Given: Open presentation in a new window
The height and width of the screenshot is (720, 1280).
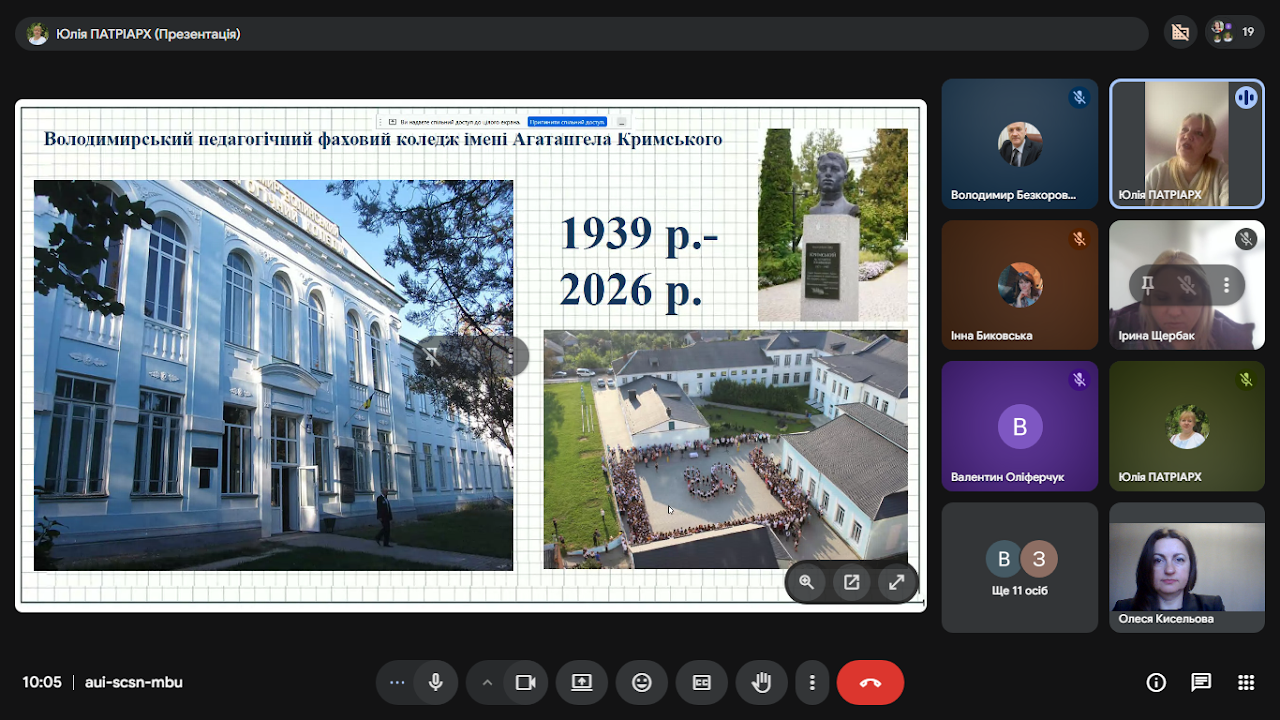Looking at the screenshot, I should (852, 582).
